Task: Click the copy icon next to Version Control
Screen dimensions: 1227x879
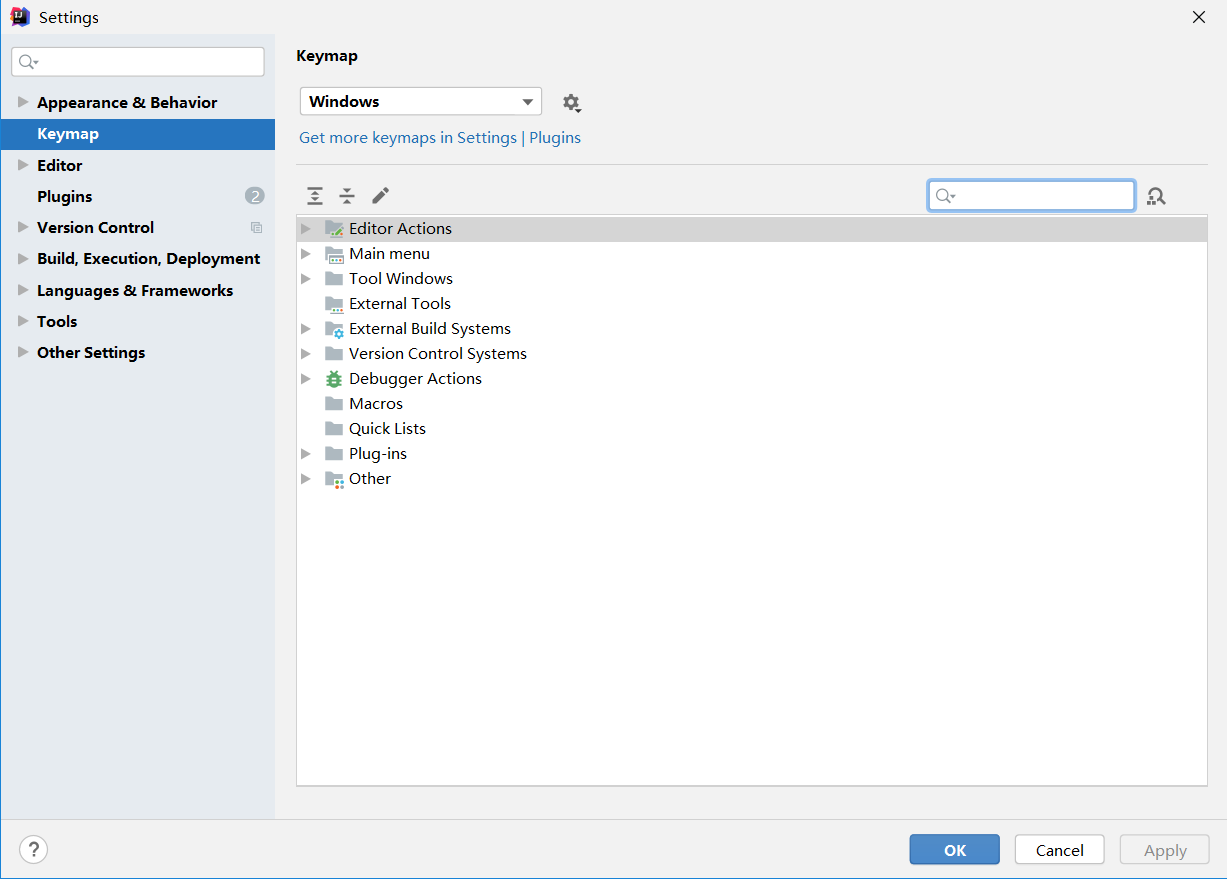Action: pyautogui.click(x=256, y=228)
